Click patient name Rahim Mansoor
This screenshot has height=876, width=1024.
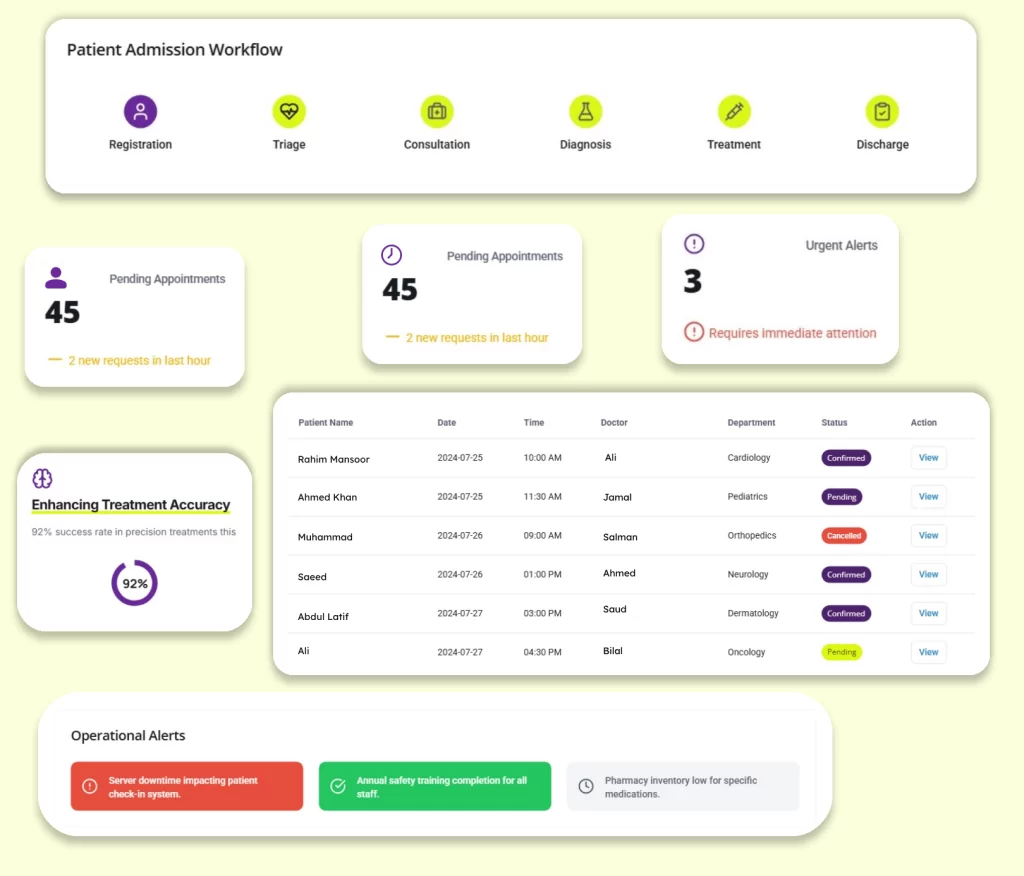click(x=333, y=459)
